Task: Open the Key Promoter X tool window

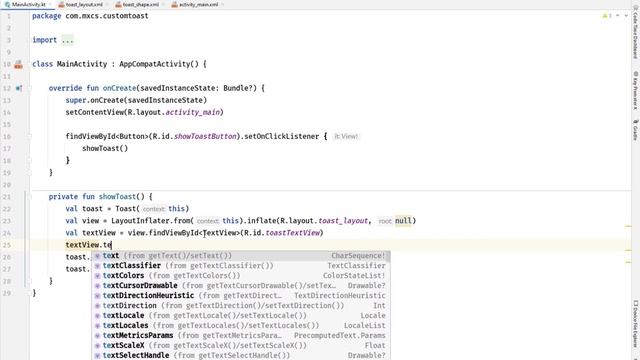Action: 636,91
